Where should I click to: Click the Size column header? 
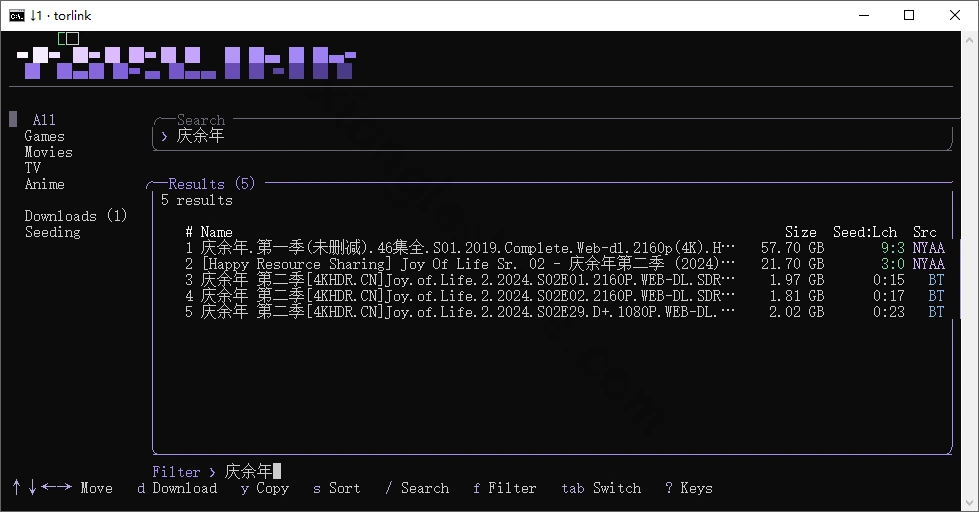tap(800, 232)
